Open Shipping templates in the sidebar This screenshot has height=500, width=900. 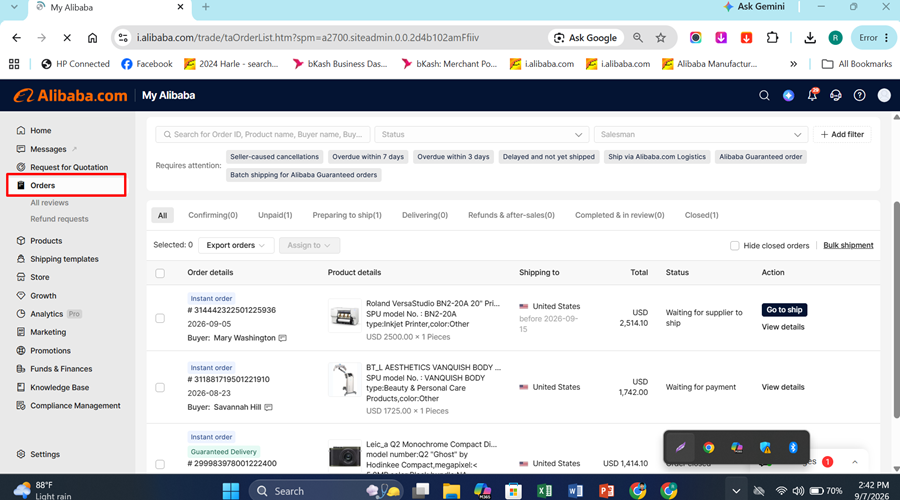(64, 259)
